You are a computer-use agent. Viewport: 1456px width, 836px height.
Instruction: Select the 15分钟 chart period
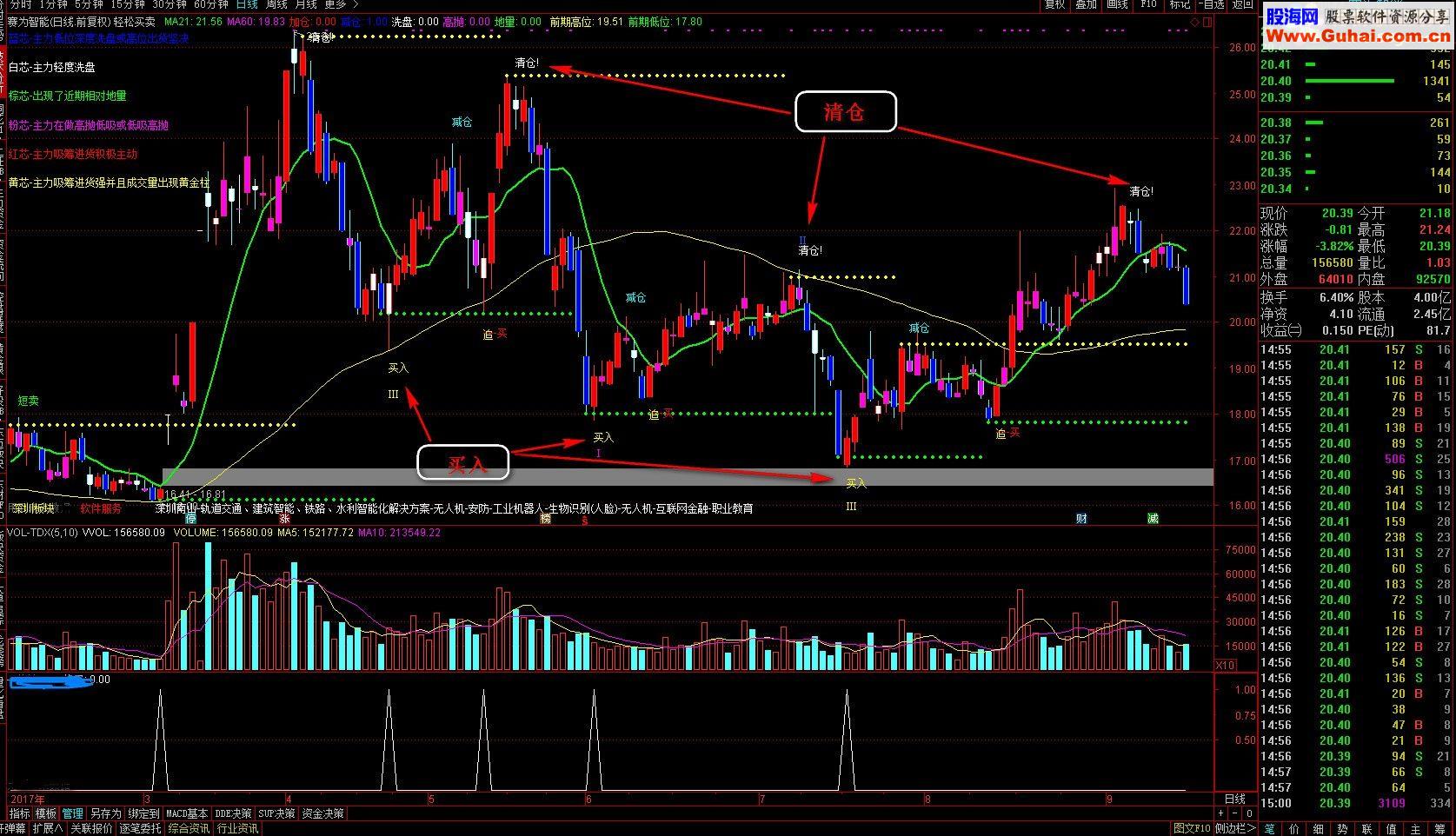[x=127, y=4]
